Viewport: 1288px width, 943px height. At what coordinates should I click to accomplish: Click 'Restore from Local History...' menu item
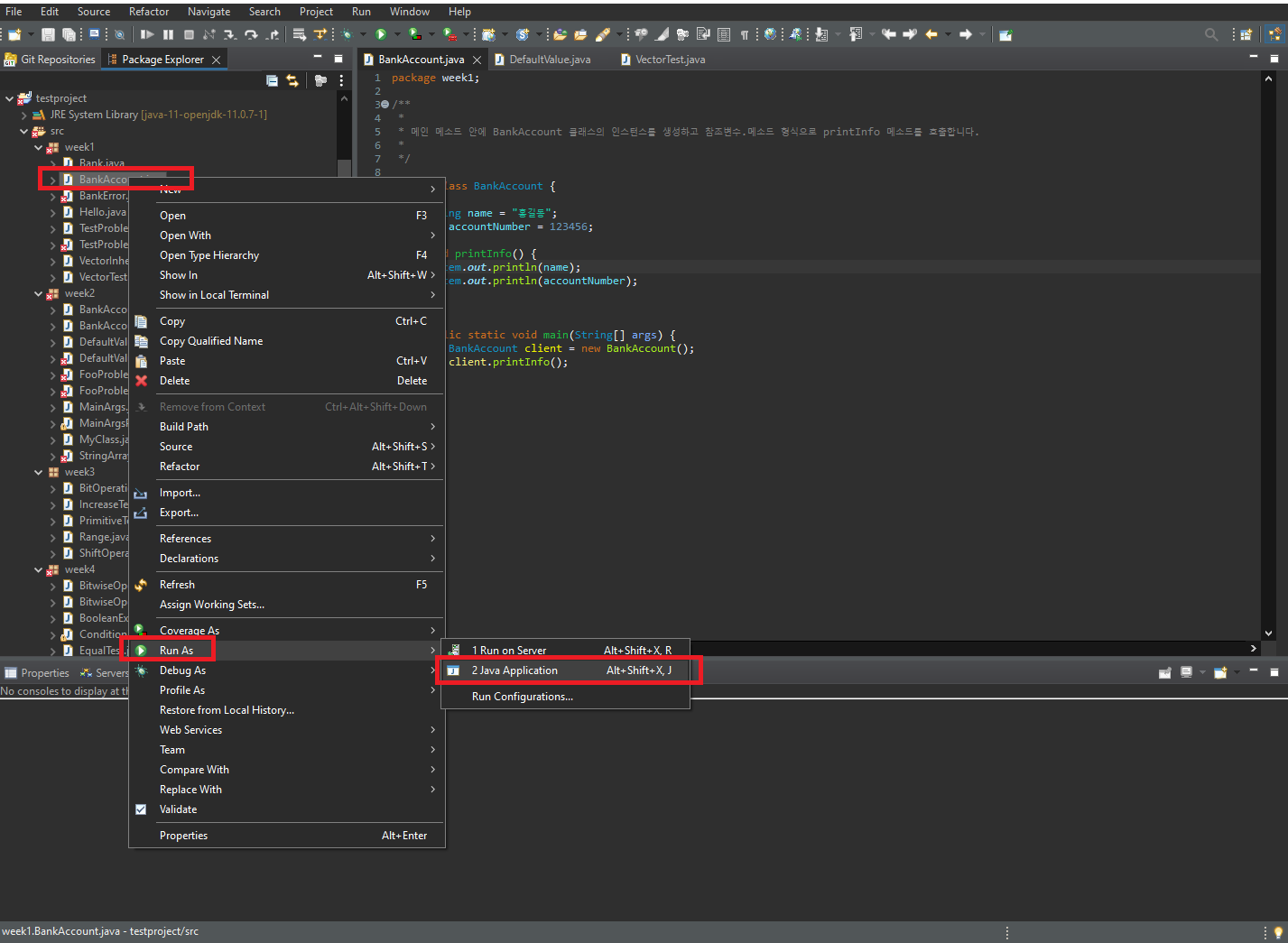(287, 710)
